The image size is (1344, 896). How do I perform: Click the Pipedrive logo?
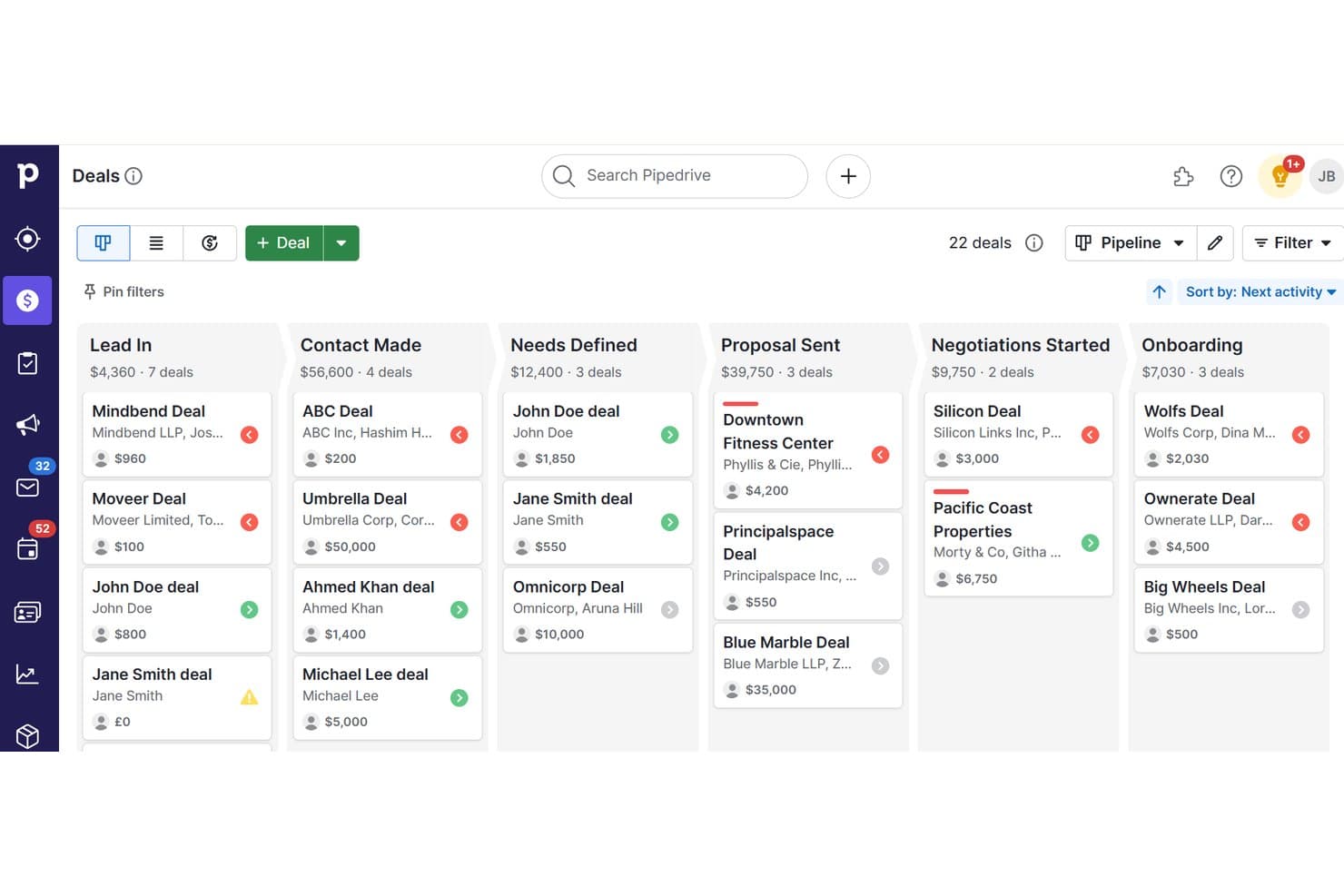pyautogui.click(x=28, y=174)
